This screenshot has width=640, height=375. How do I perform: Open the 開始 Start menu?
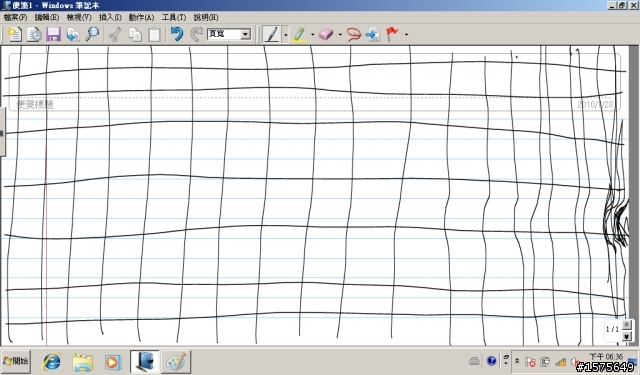pos(16,361)
